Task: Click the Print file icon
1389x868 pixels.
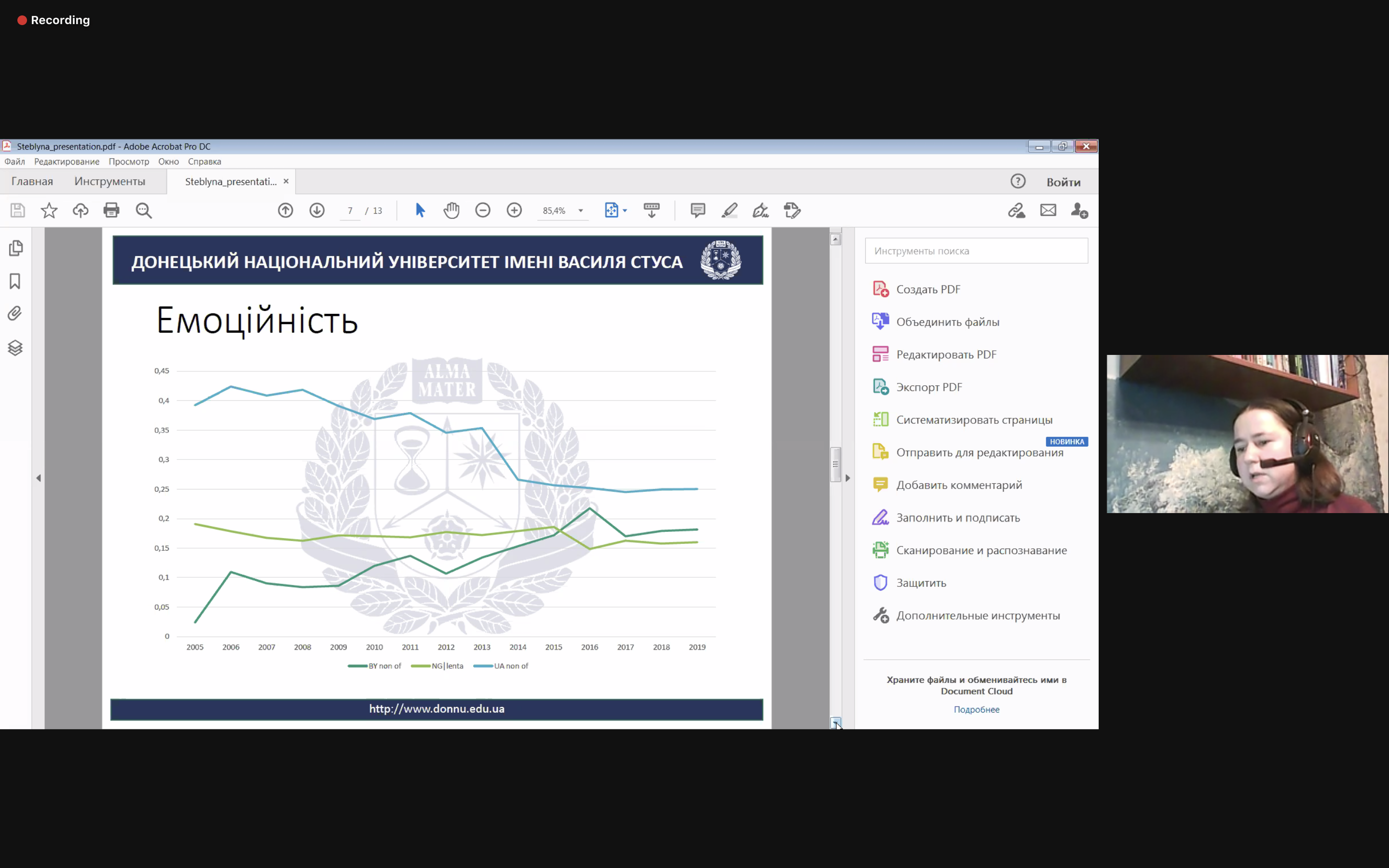Action: click(111, 210)
